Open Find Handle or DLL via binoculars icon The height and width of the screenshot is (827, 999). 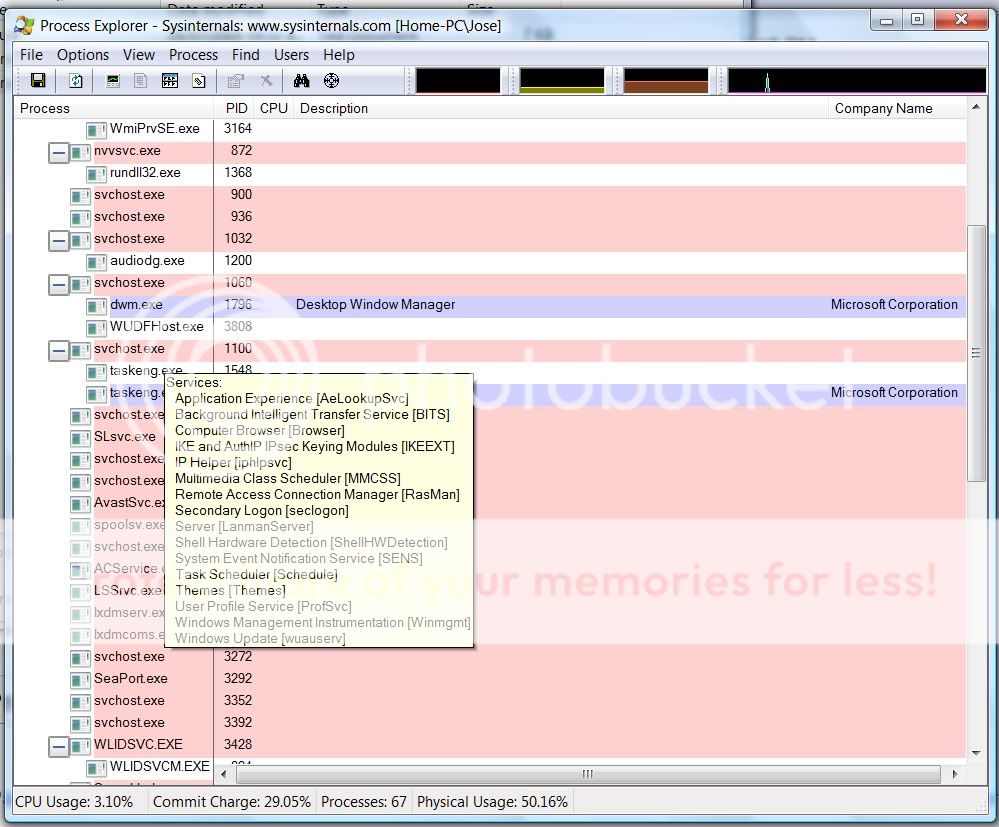tap(301, 80)
